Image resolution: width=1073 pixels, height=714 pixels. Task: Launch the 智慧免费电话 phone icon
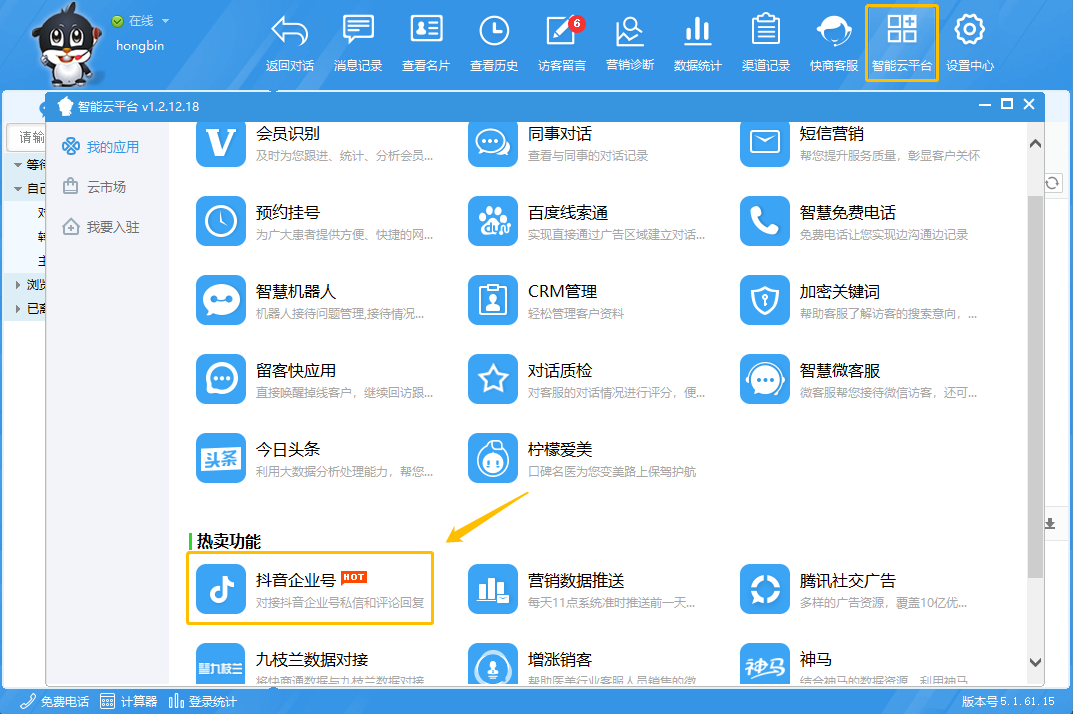tap(765, 221)
